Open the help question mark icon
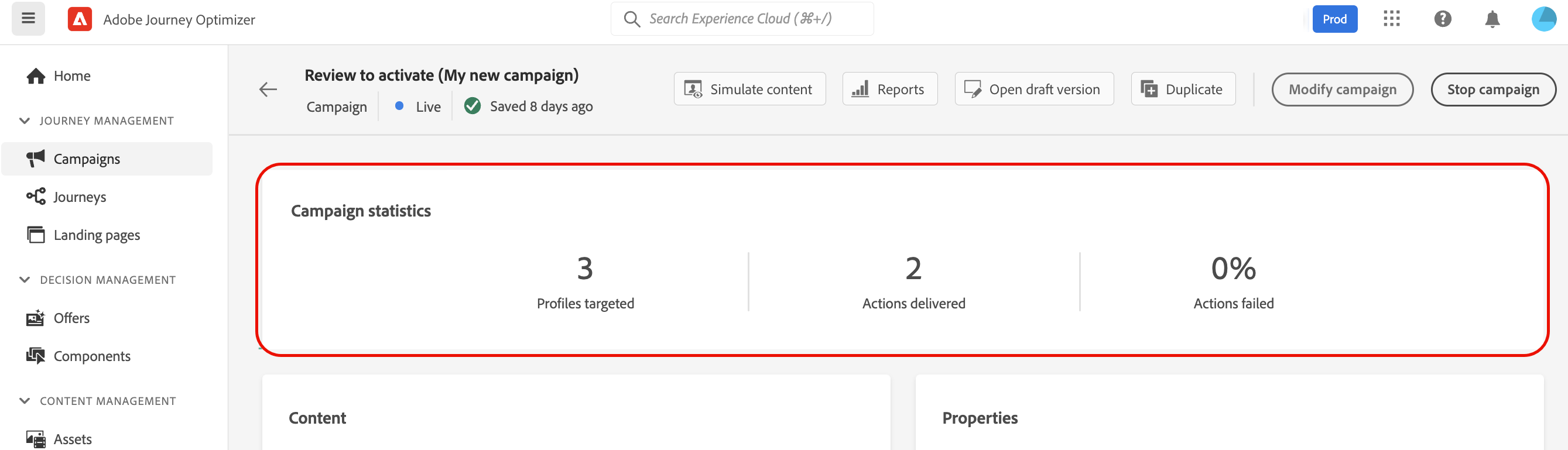The width and height of the screenshot is (1568, 450). click(1442, 19)
